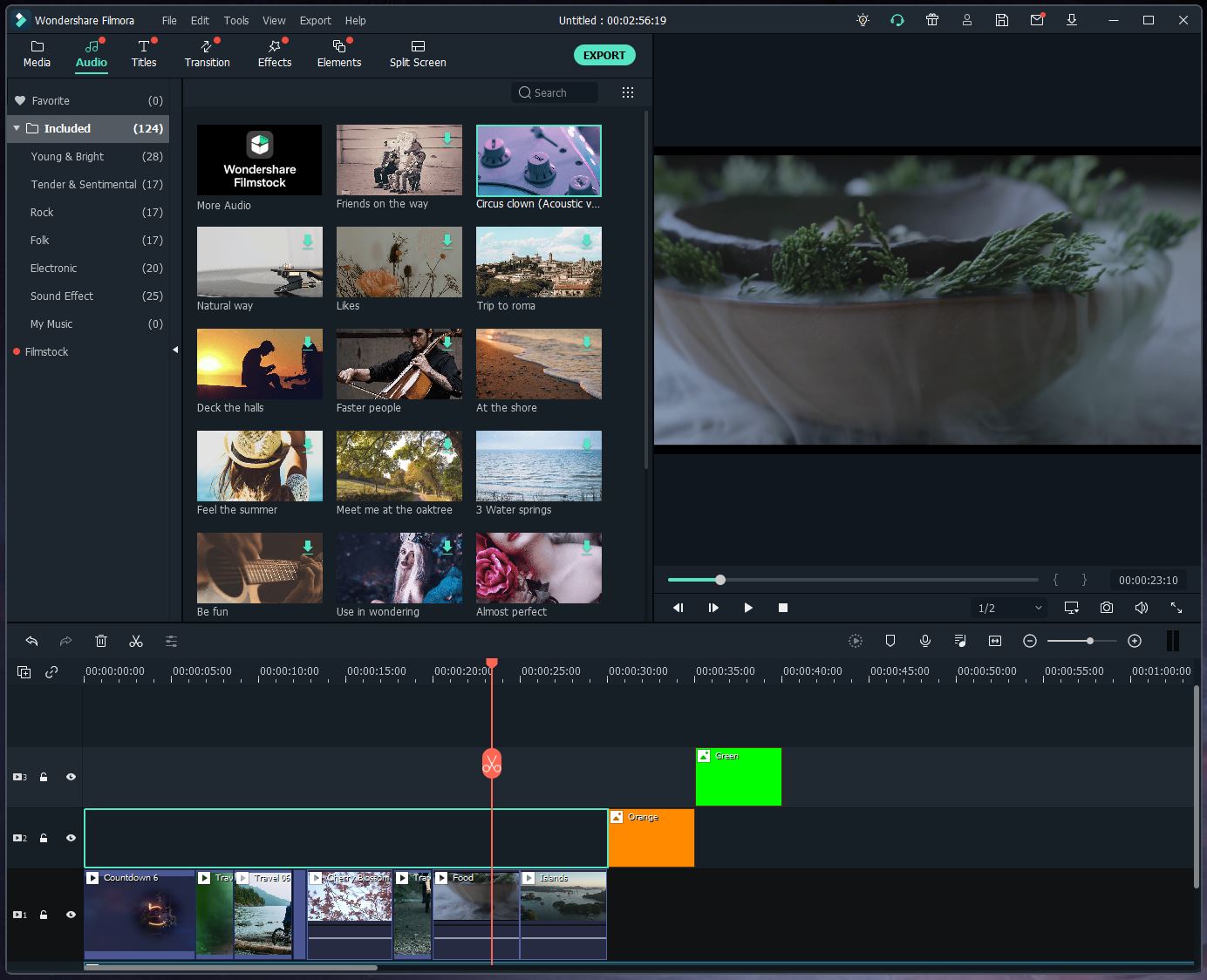Click the scissors split icon in timeline toolbar
Image resolution: width=1207 pixels, height=980 pixels.
136,642
